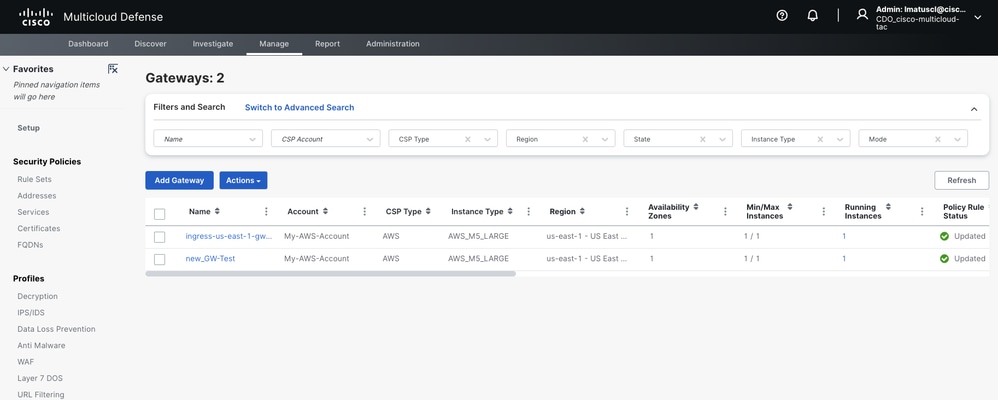This screenshot has width=998, height=400.
Task: Open Switch to Advanced Search link
Action: click(x=300, y=108)
